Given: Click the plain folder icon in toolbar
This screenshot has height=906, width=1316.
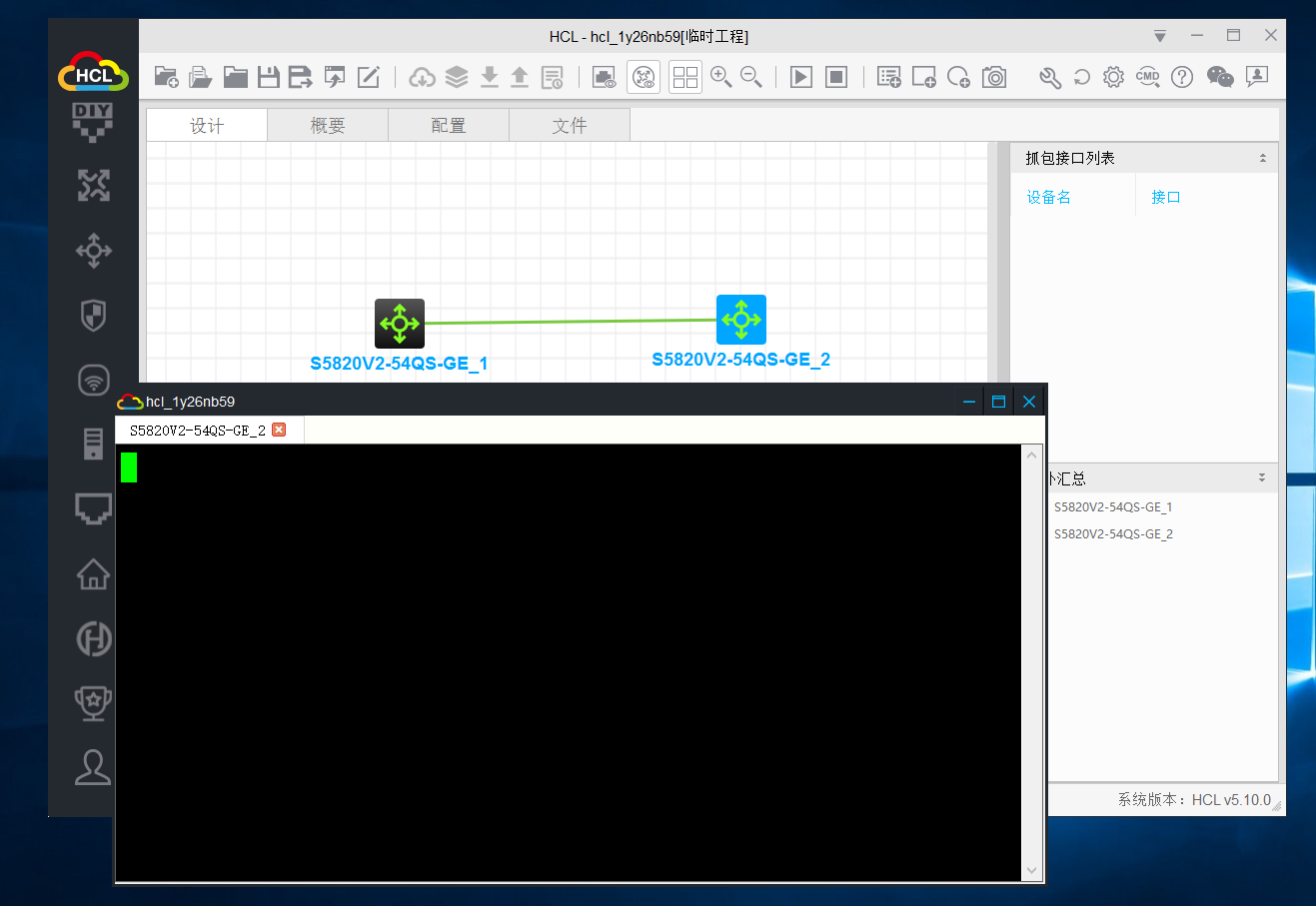Looking at the screenshot, I should [x=235, y=77].
